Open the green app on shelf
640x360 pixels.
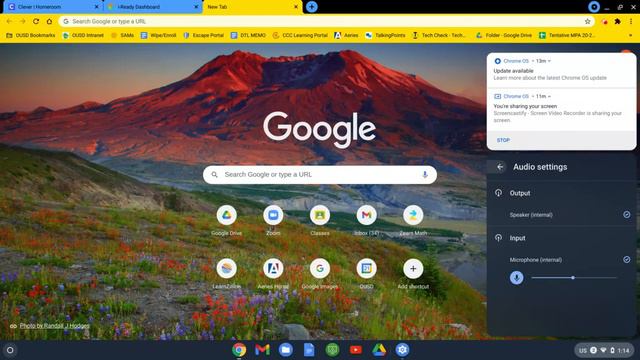(x=332, y=350)
